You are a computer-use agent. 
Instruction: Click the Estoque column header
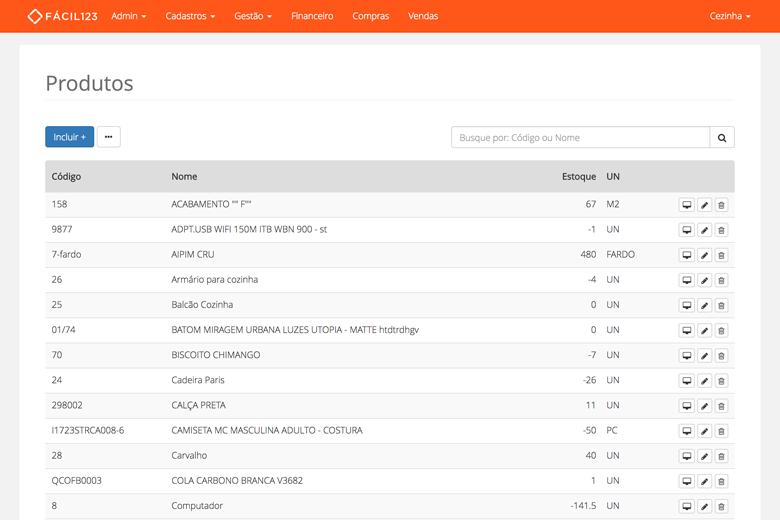pyautogui.click(x=579, y=176)
